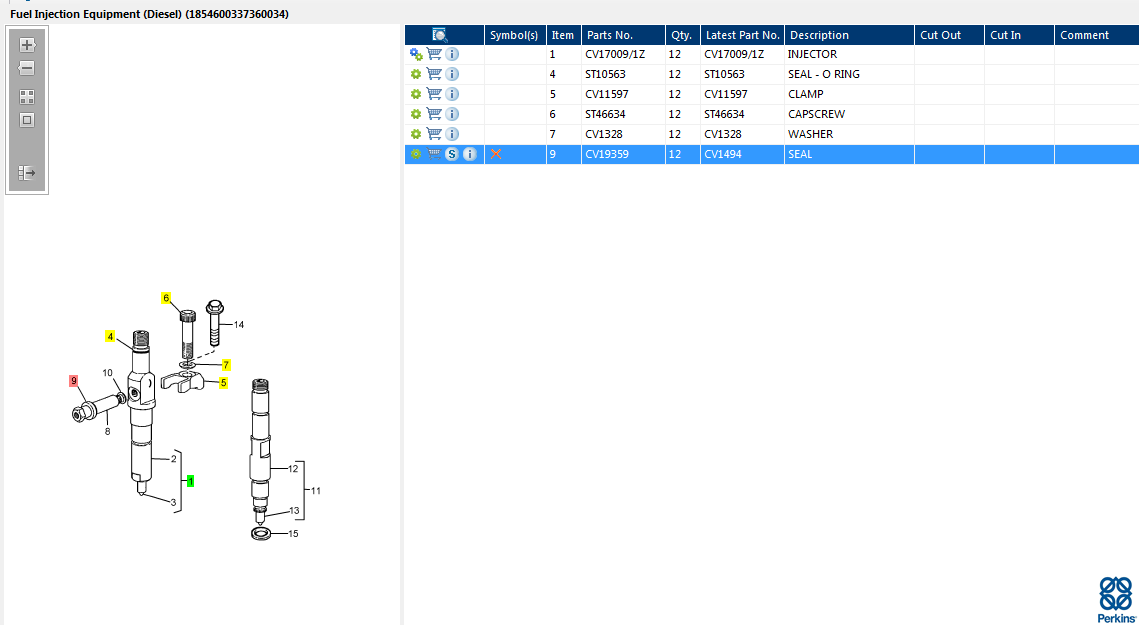
Task: Add CAPSCREW to the shopping cart
Action: coord(434,114)
